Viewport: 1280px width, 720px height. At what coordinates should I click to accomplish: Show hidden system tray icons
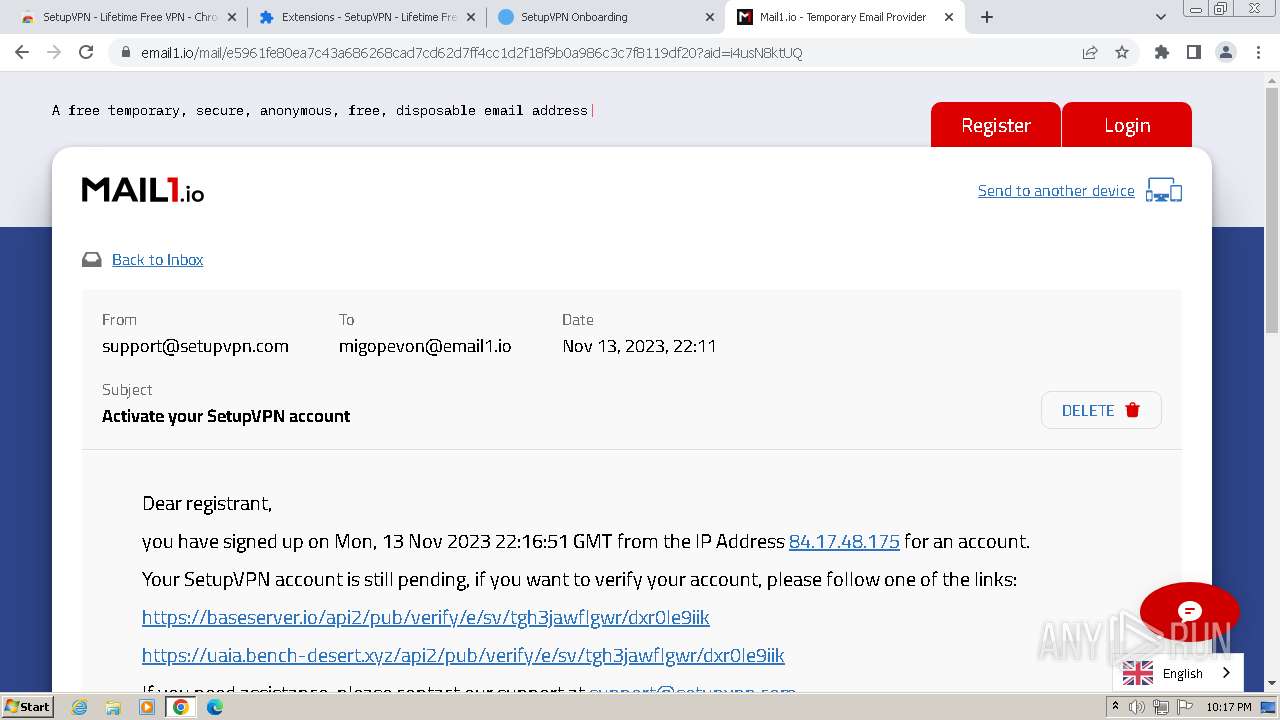click(1115, 707)
